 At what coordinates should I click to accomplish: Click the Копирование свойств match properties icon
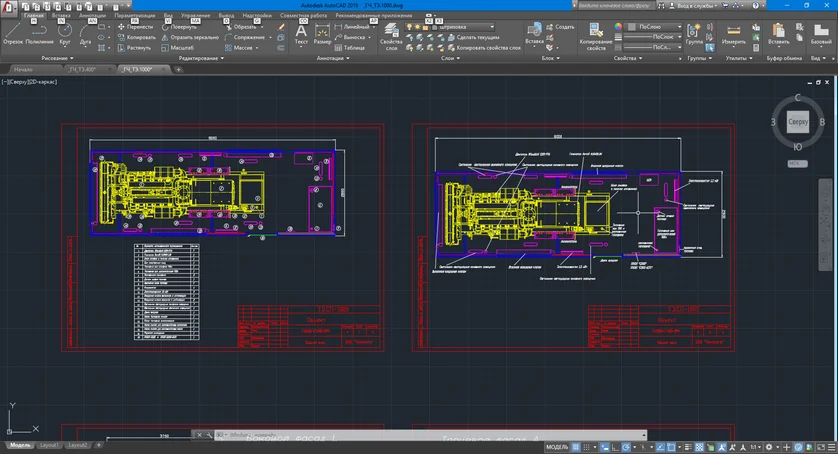click(x=596, y=36)
